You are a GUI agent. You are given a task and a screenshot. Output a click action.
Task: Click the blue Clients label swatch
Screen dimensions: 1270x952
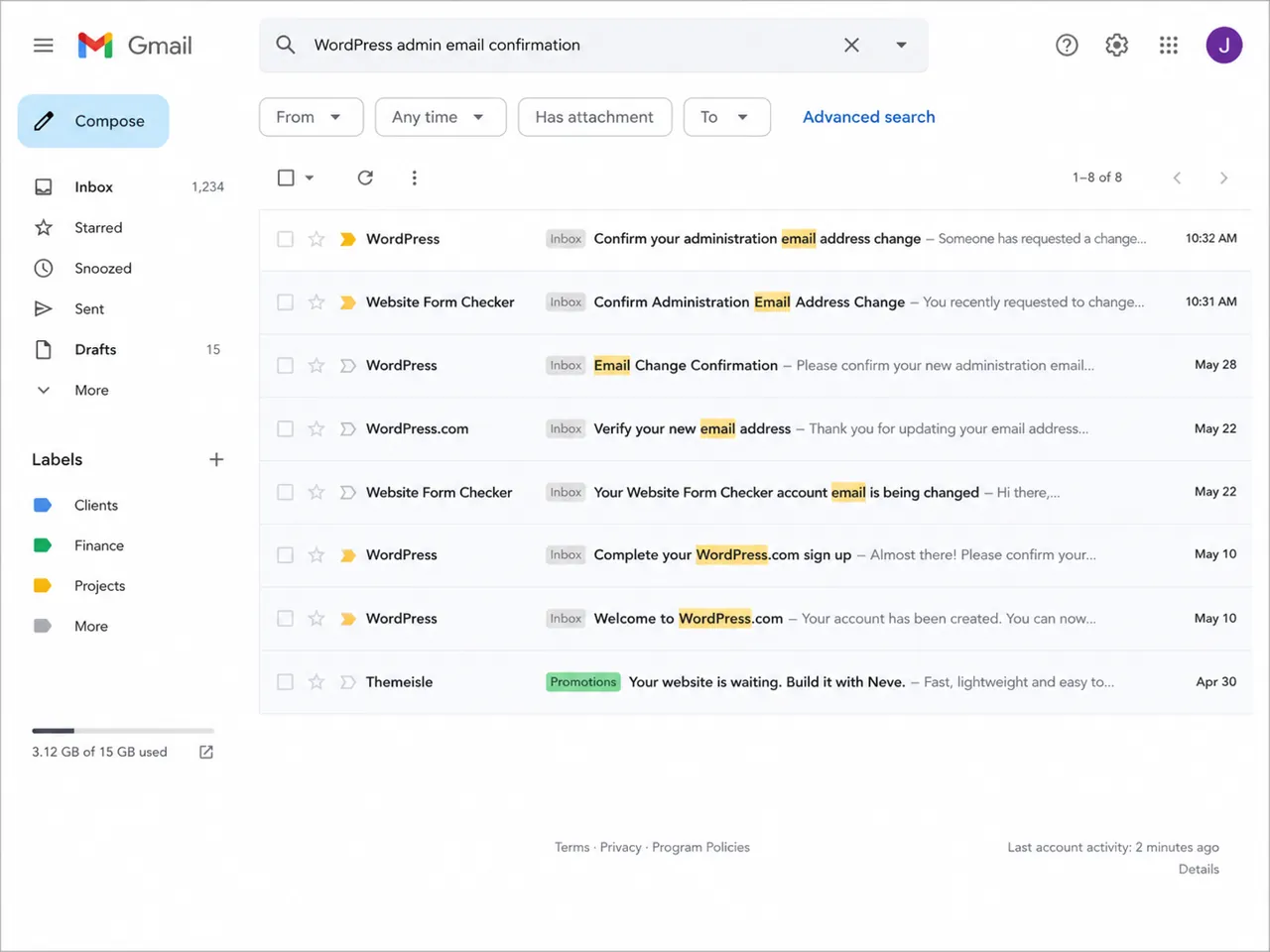pyautogui.click(x=43, y=505)
